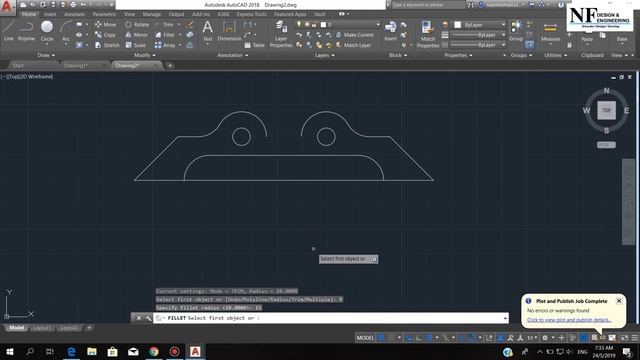Run the Trim command
This screenshot has width=640, height=360.
point(164,24)
